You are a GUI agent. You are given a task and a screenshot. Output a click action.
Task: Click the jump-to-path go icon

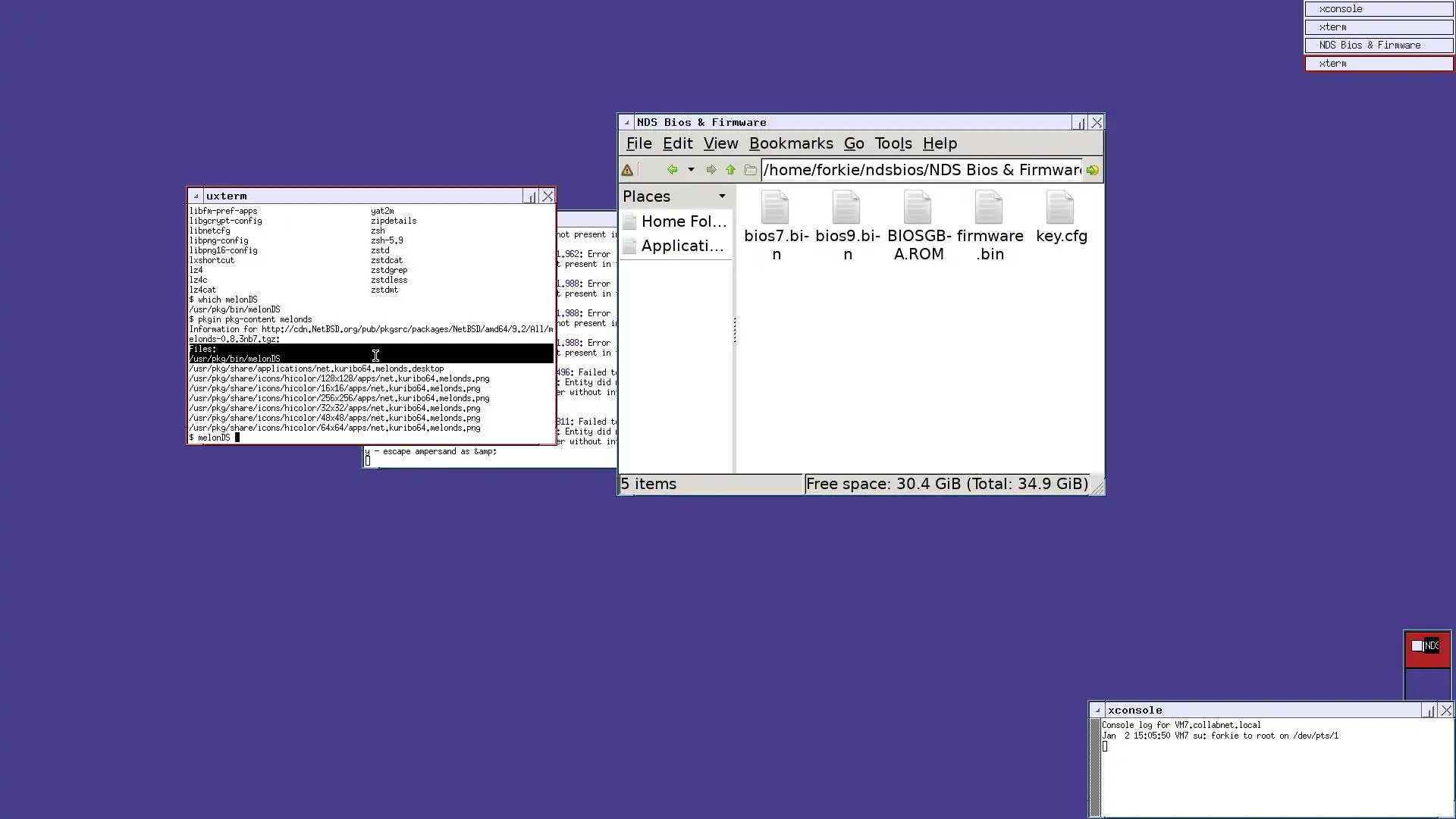pos(1092,170)
